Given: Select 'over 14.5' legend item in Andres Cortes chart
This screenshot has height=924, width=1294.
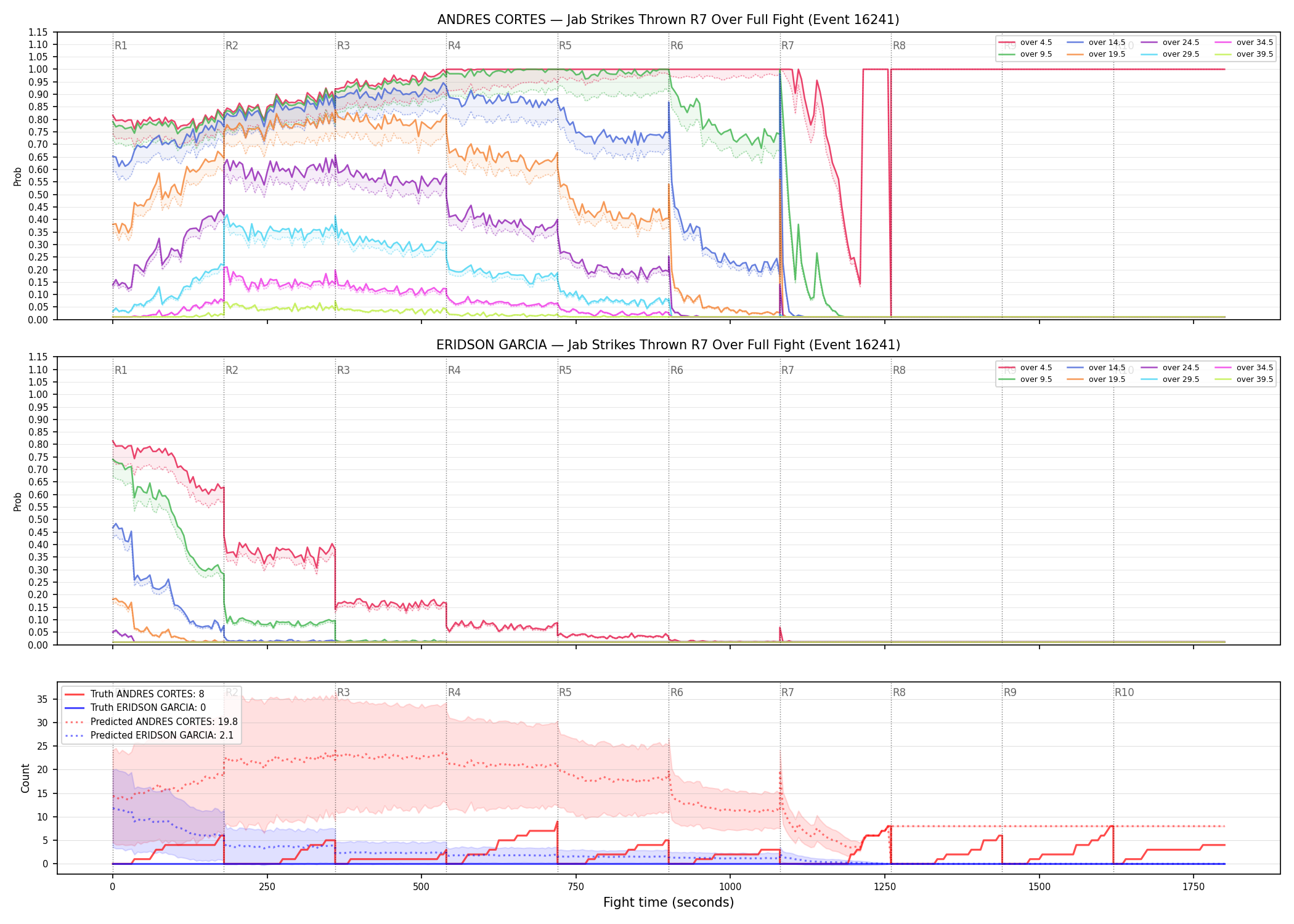Looking at the screenshot, I should (x=1096, y=43).
